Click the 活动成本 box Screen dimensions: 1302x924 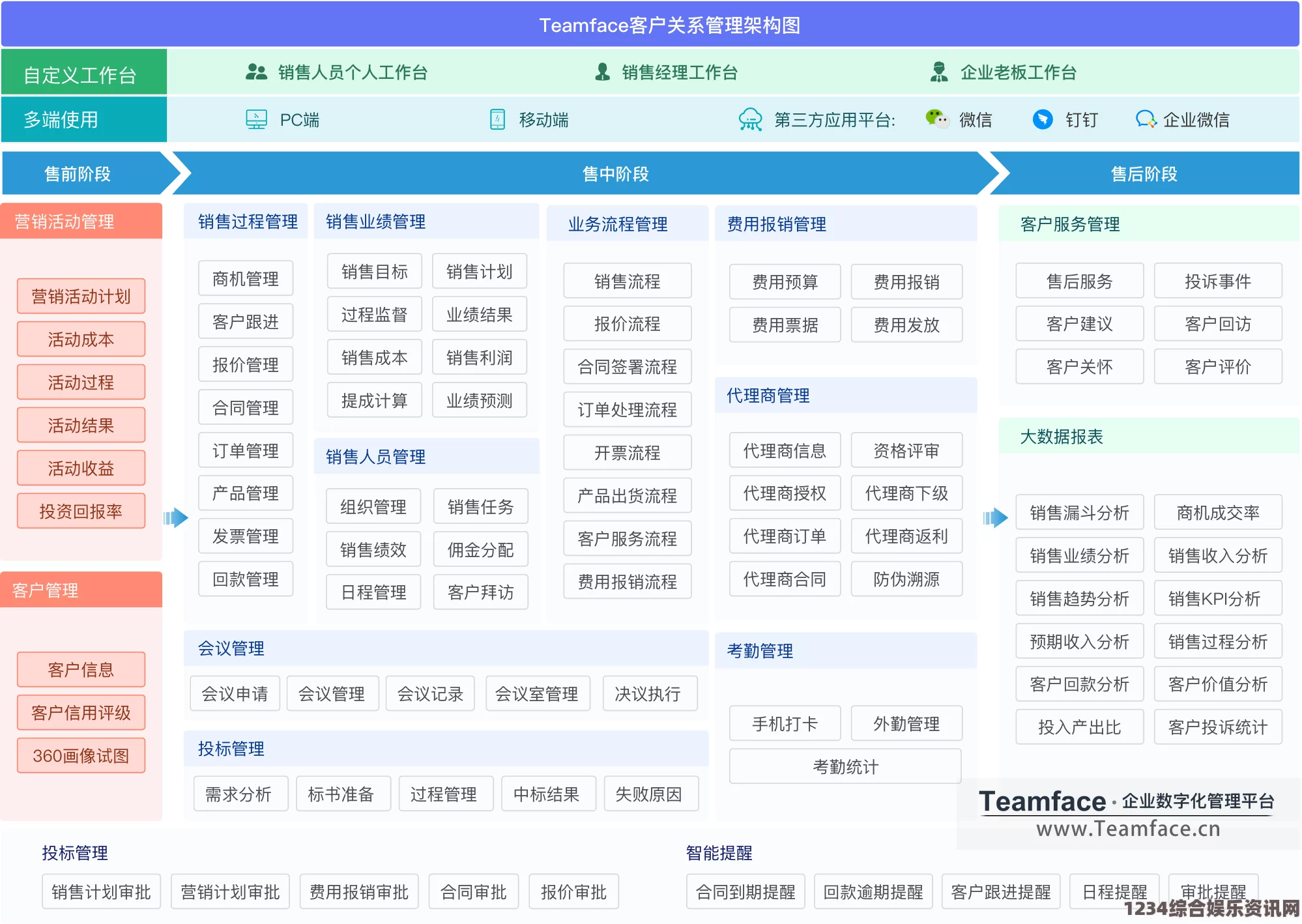(81, 339)
